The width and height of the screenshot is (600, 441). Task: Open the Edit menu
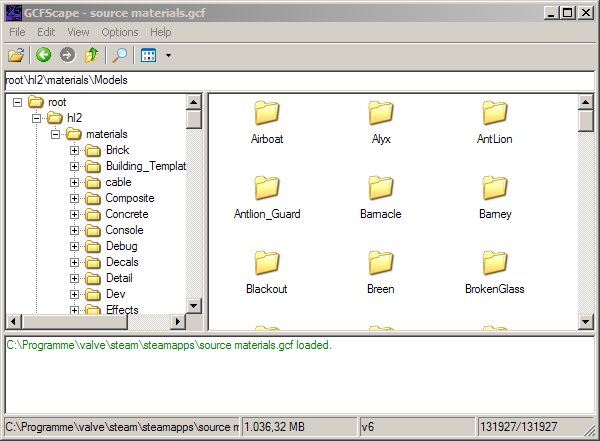point(46,32)
